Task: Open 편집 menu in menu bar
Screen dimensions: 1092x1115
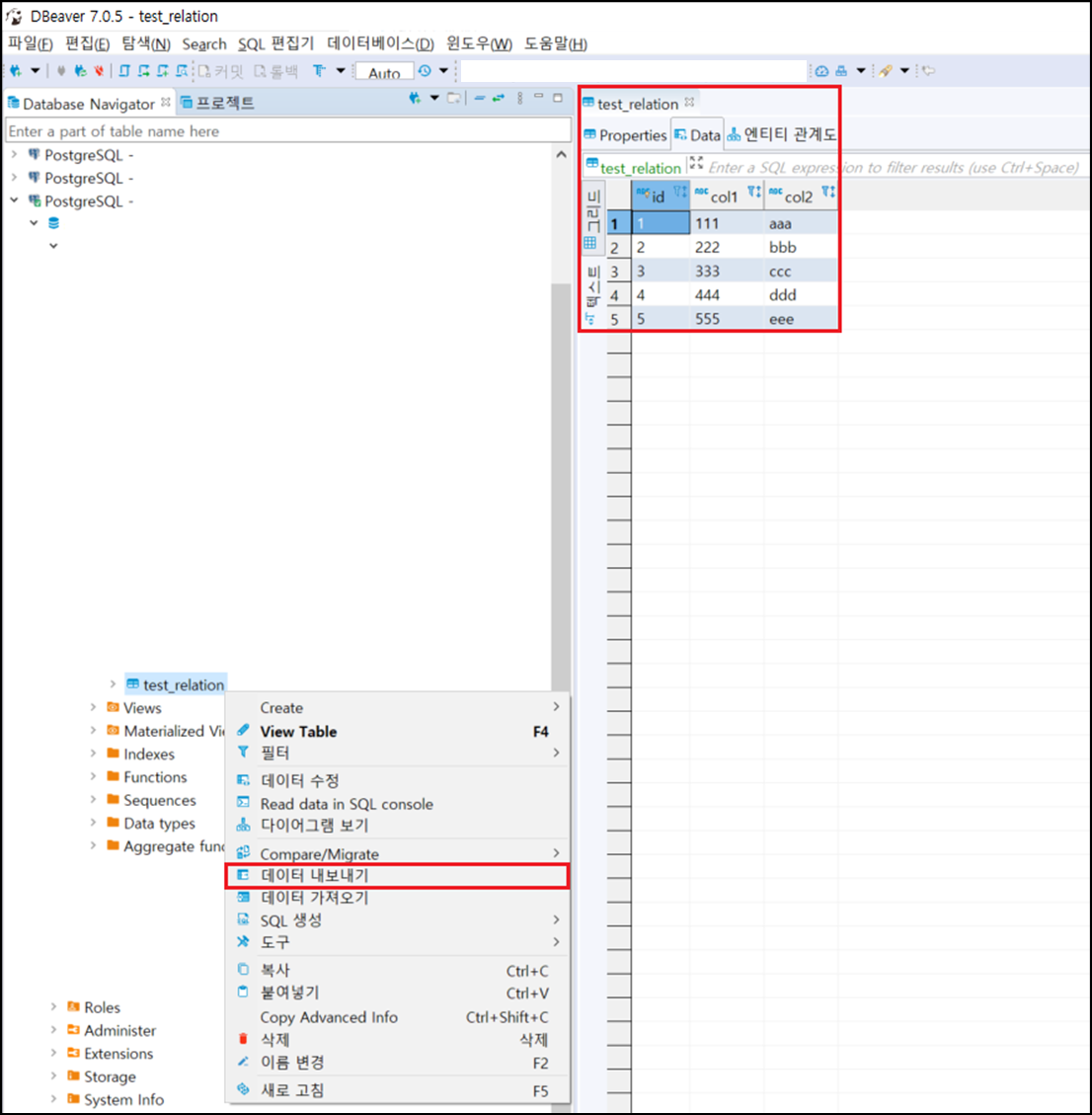Action: tap(88, 43)
